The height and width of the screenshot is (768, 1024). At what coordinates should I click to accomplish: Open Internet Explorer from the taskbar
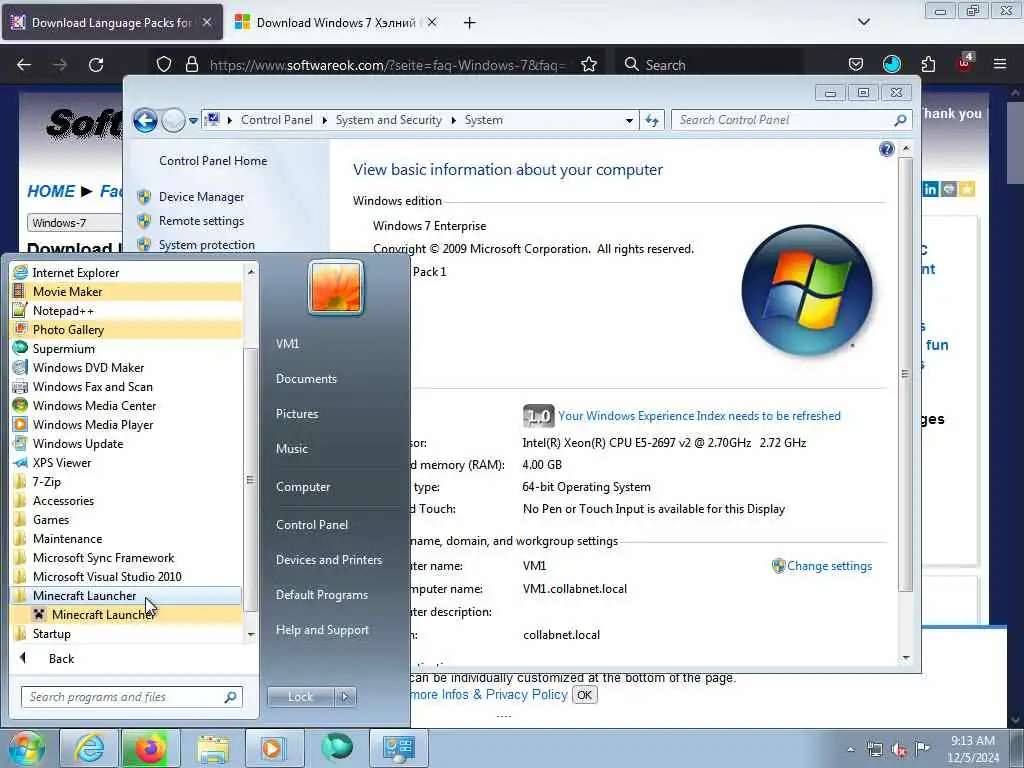(x=88, y=748)
